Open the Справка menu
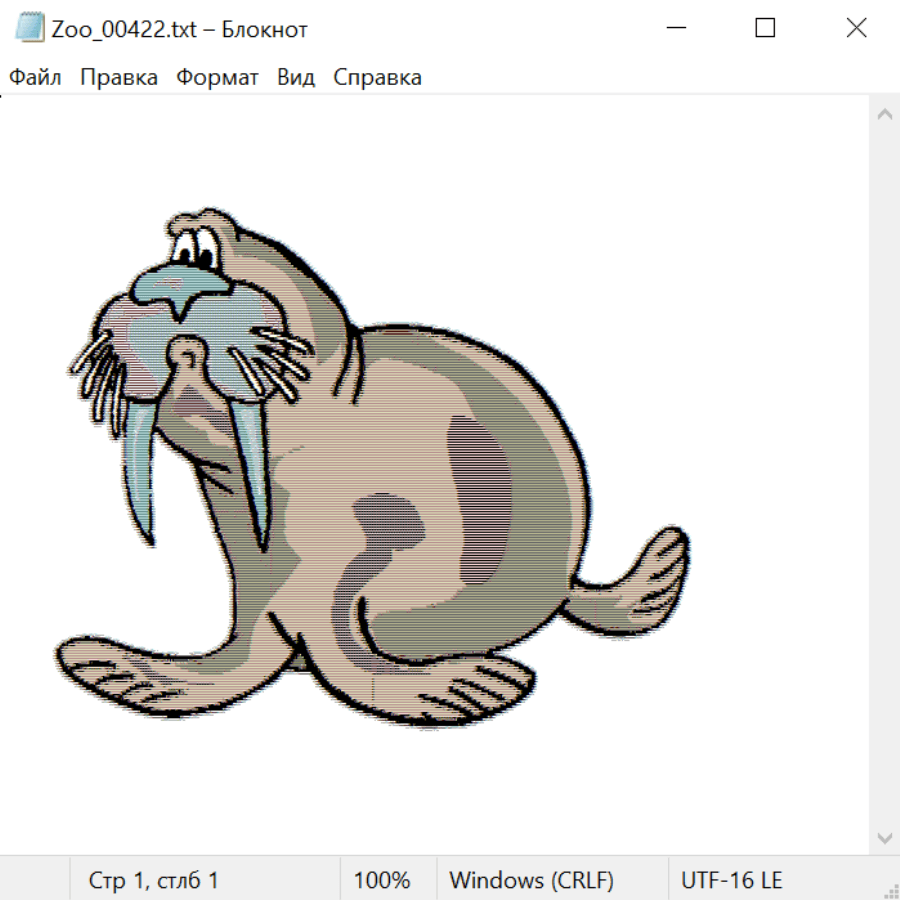Viewport: 900px width, 900px height. coord(377,78)
